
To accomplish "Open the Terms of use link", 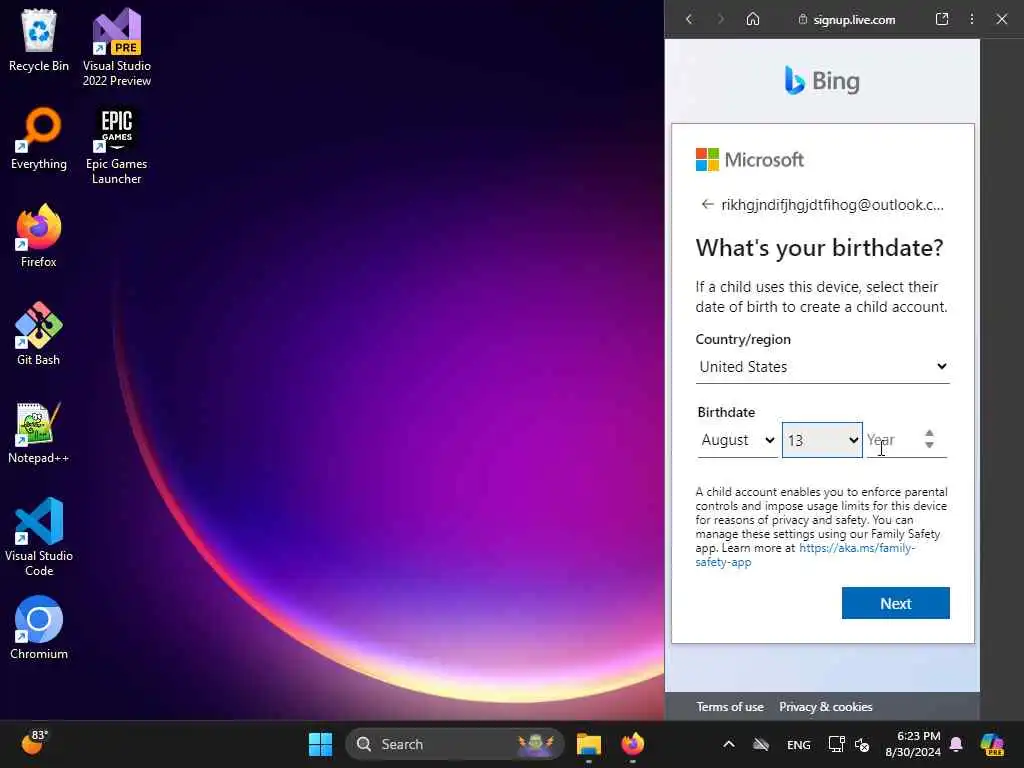I will [729, 707].
